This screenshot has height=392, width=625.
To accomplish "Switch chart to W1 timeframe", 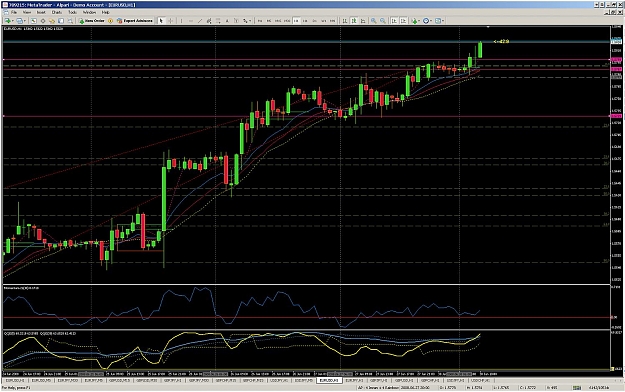I will point(324,21).
